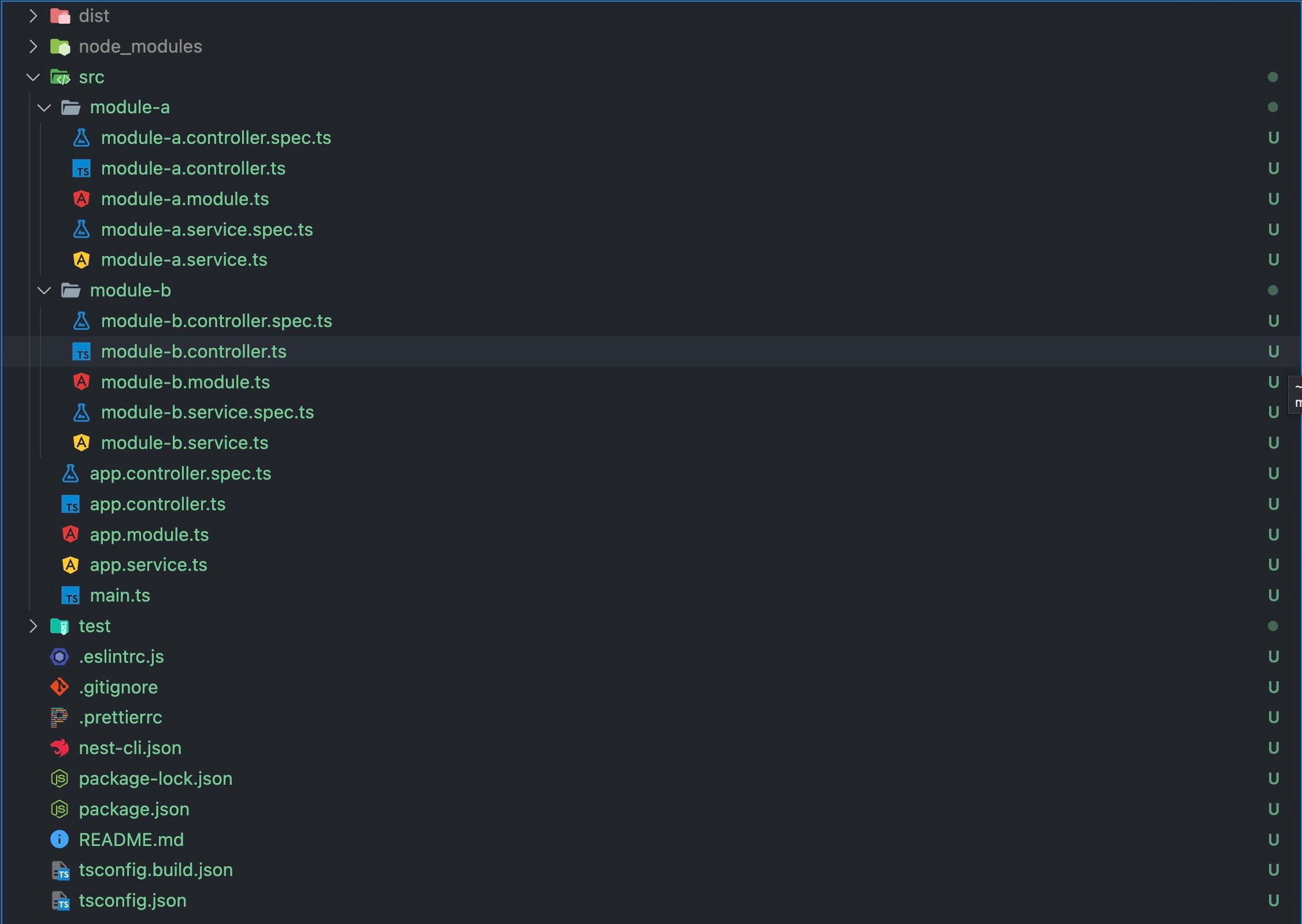
Task: Click the npm icon next to package-lock.json
Action: coord(60,778)
